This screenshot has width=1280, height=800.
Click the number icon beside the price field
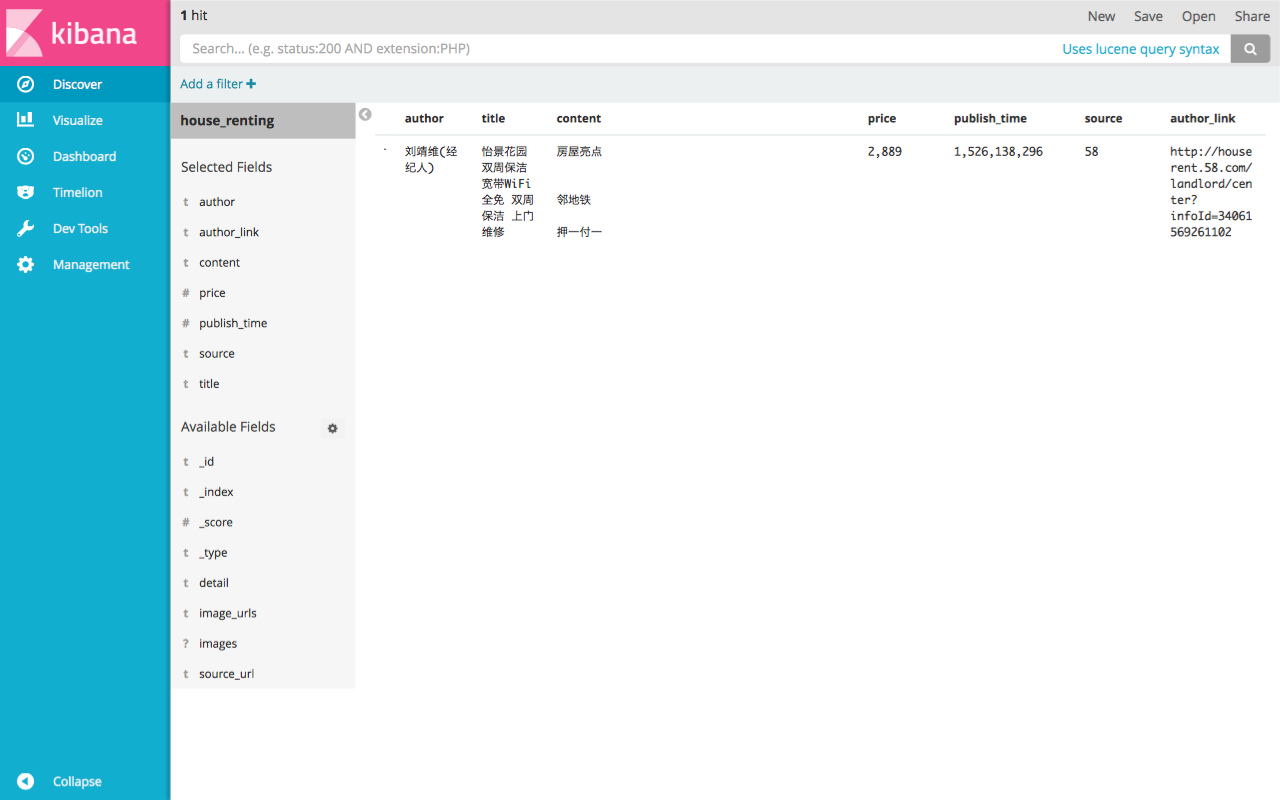[x=186, y=293]
